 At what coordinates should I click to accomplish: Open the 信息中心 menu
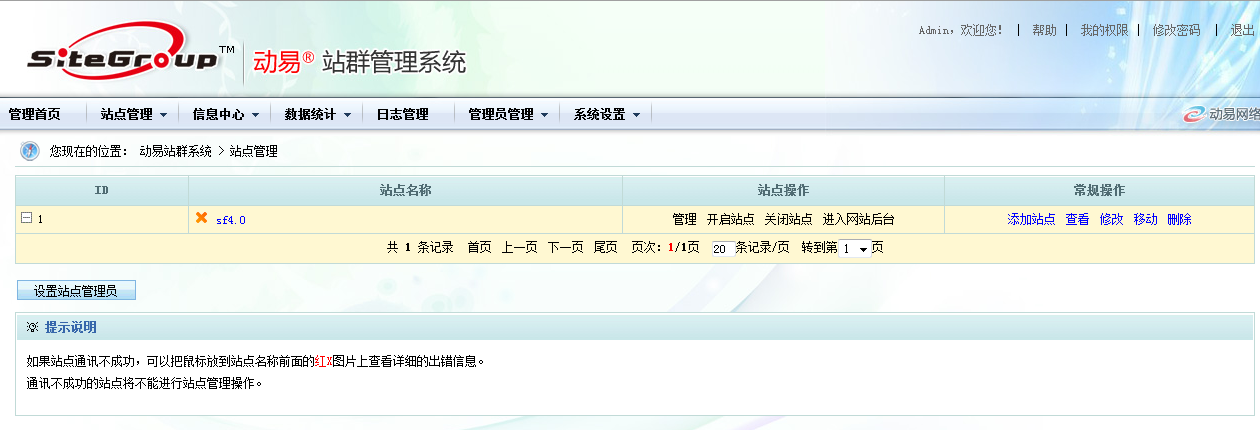[218, 114]
